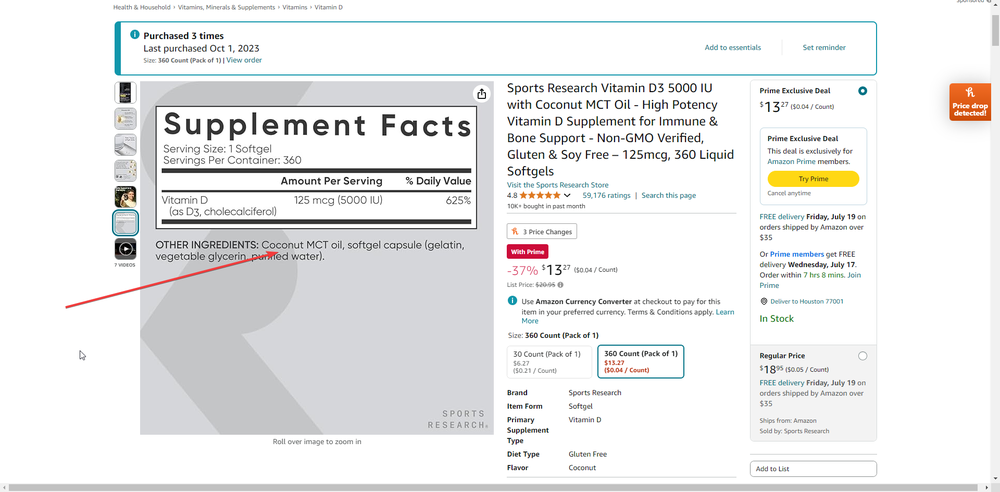Screen dimensions: 1000x492
Task: Go to Health & Household breadcrumb
Action: point(142,8)
